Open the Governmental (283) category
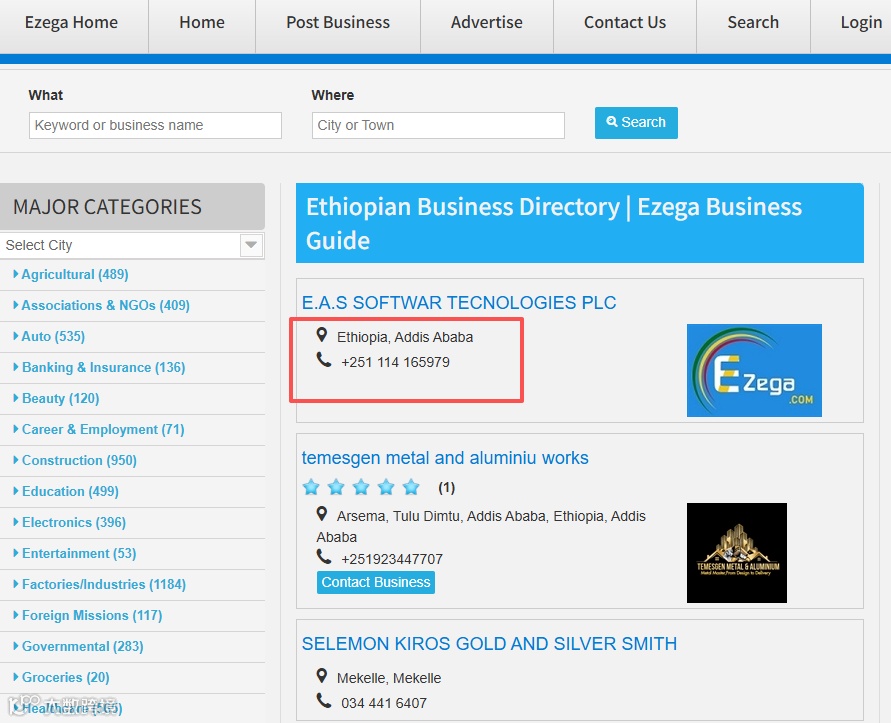Image resolution: width=891 pixels, height=723 pixels. 82,646
